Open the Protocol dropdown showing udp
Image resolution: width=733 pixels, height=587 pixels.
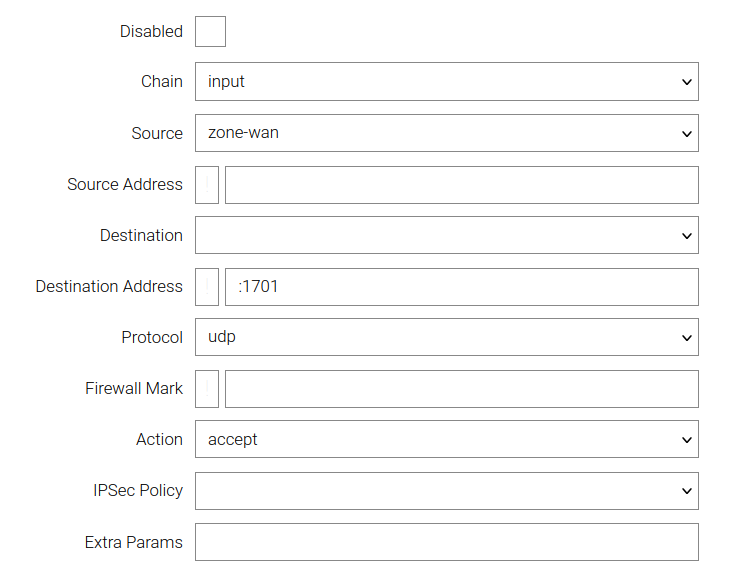(x=446, y=338)
